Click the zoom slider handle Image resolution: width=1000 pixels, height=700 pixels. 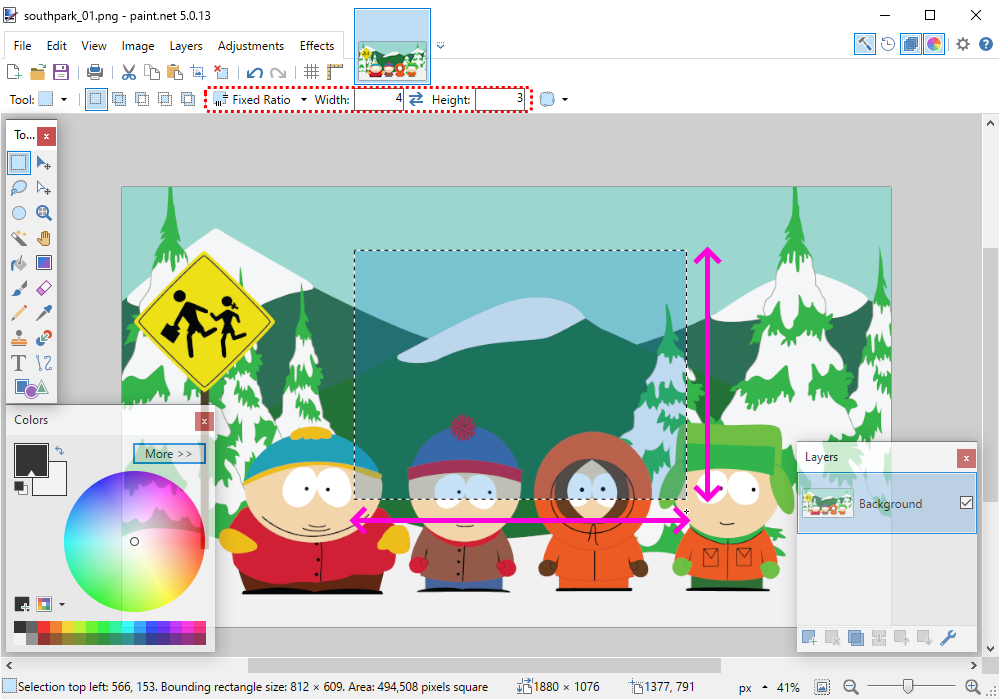[908, 687]
